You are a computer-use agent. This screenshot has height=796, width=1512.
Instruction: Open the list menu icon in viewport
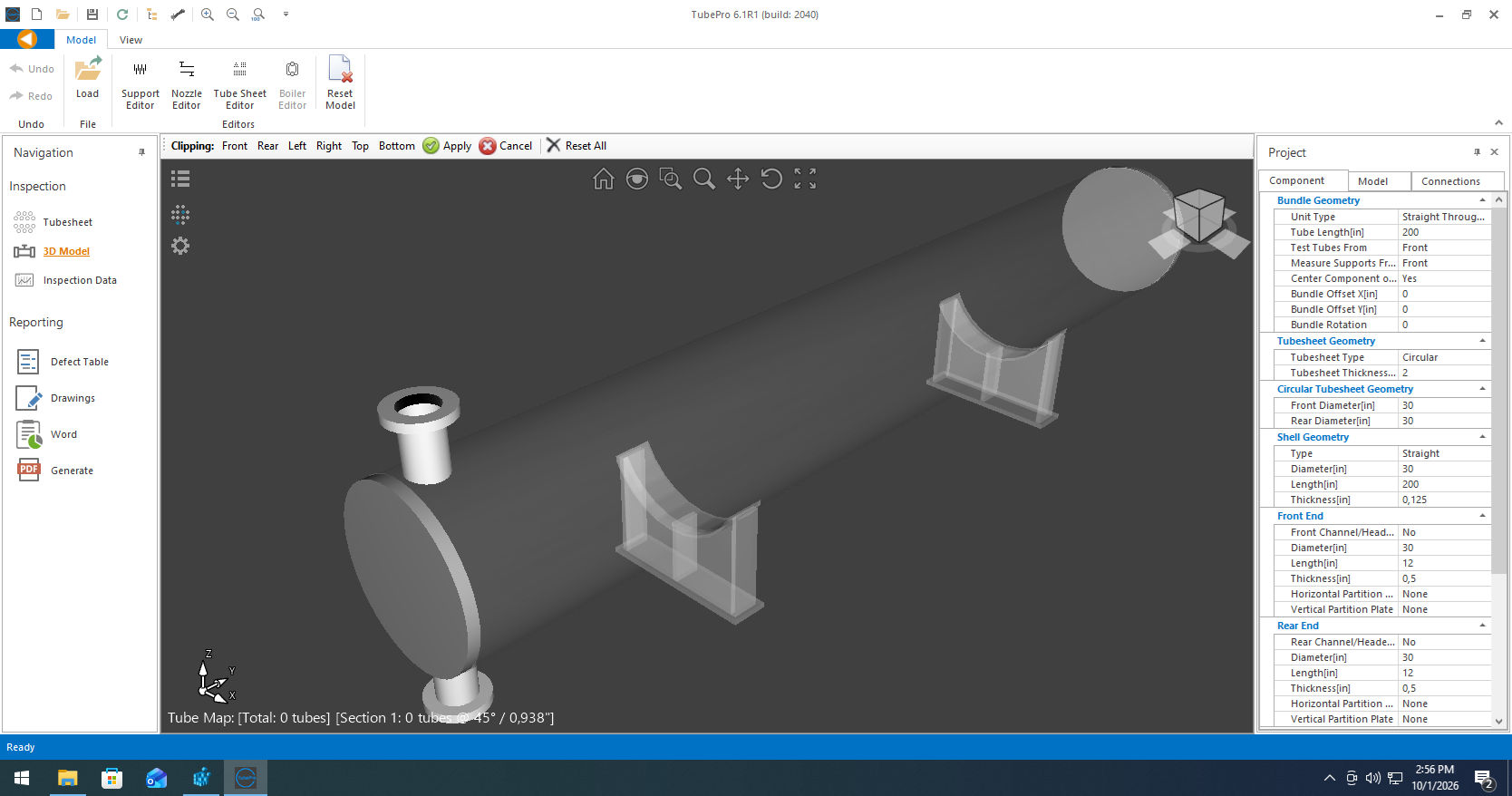[180, 179]
